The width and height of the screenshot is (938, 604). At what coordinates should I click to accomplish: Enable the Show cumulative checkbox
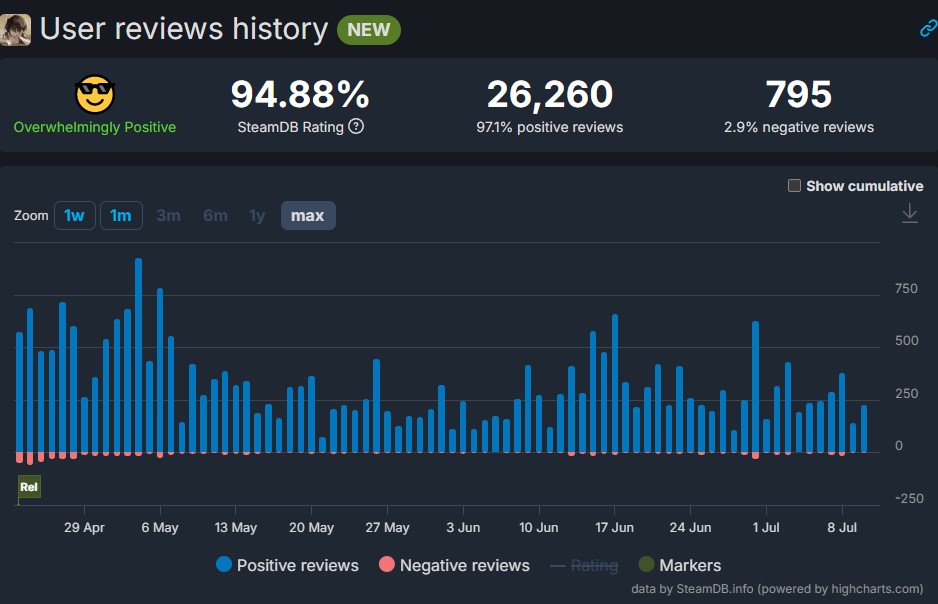tap(794, 185)
